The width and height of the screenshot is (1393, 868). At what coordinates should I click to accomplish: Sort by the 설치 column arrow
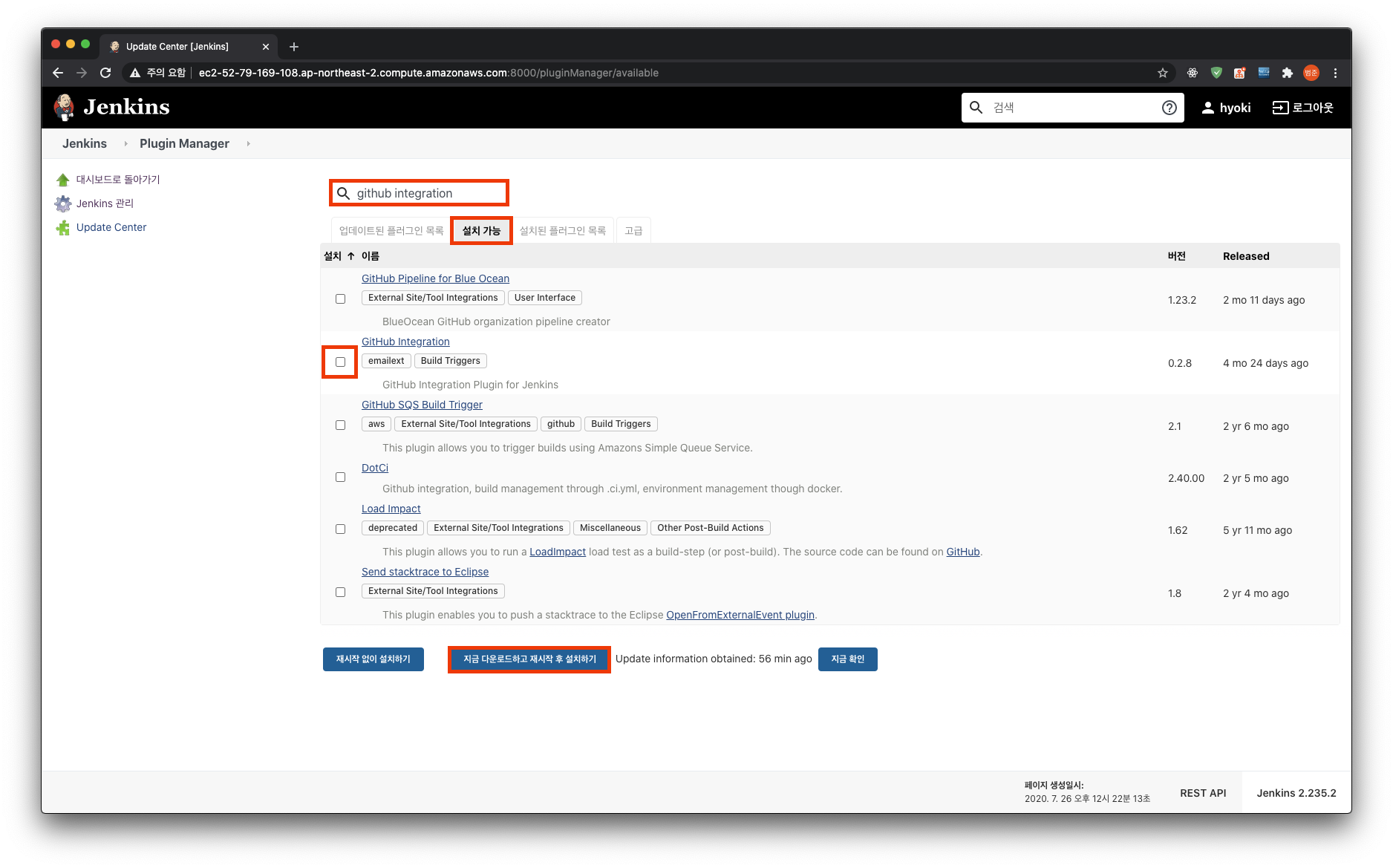click(350, 256)
